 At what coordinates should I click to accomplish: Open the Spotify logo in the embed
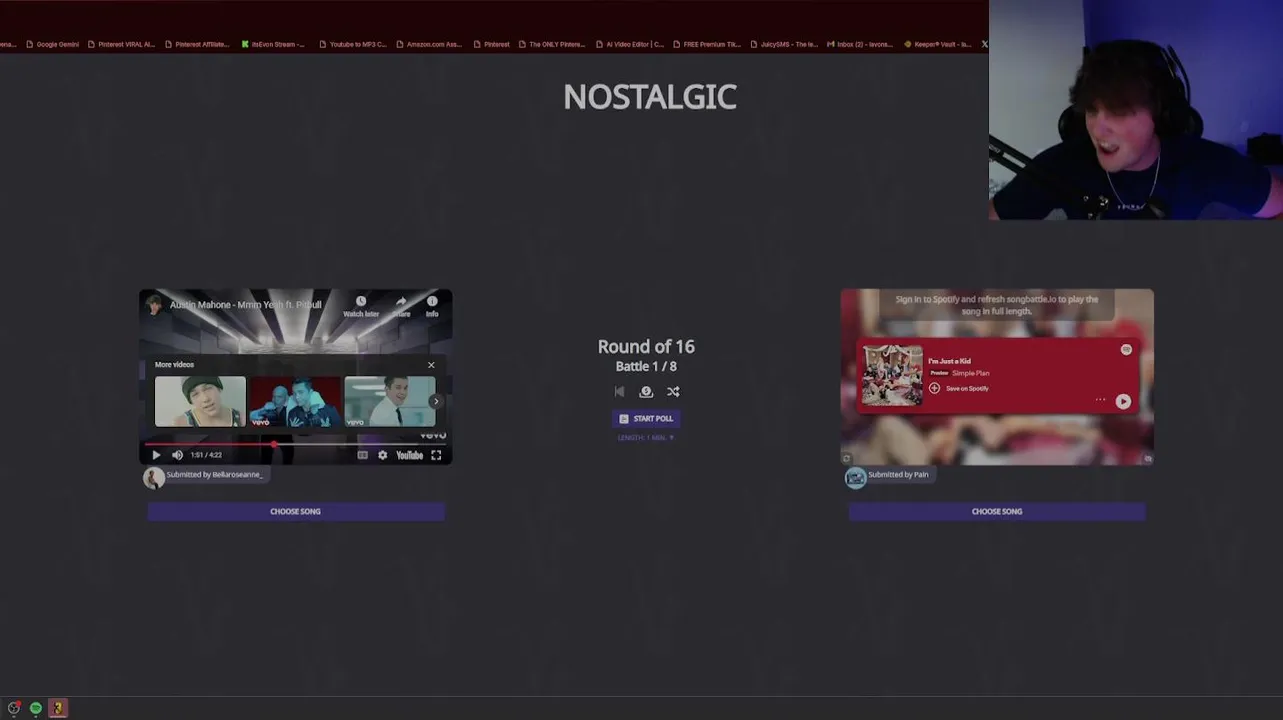[x=1126, y=349]
